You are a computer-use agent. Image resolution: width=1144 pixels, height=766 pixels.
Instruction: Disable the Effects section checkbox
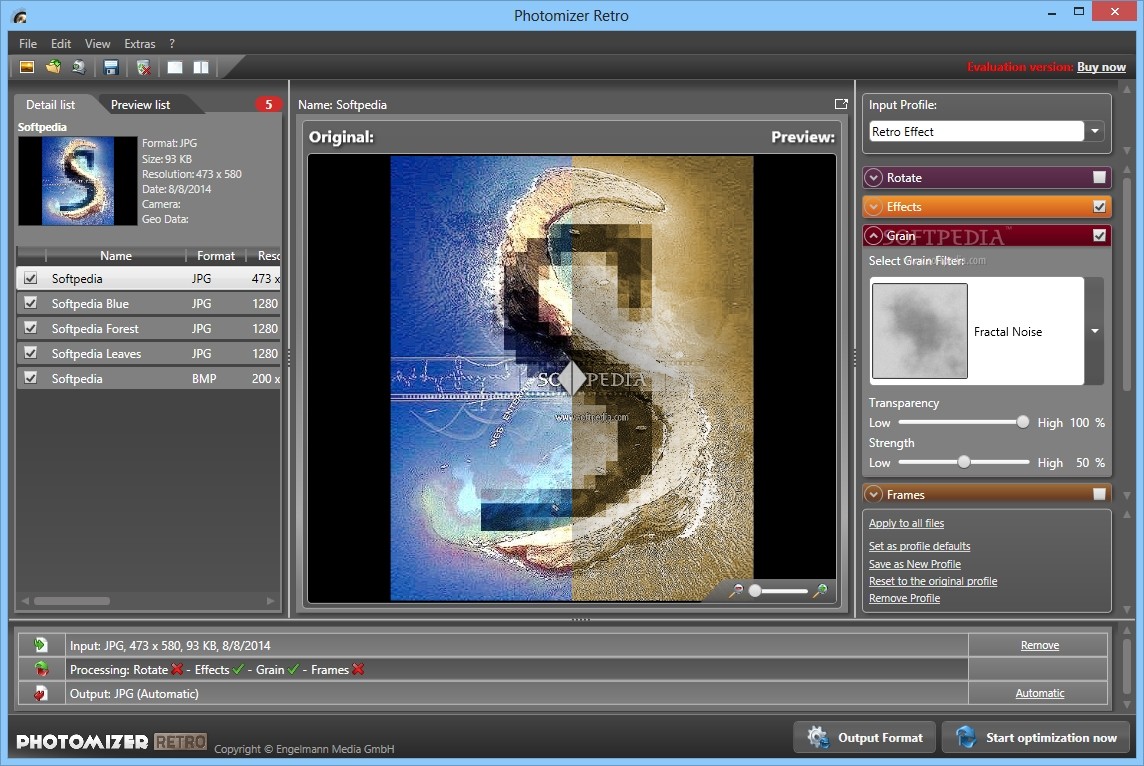click(1099, 206)
